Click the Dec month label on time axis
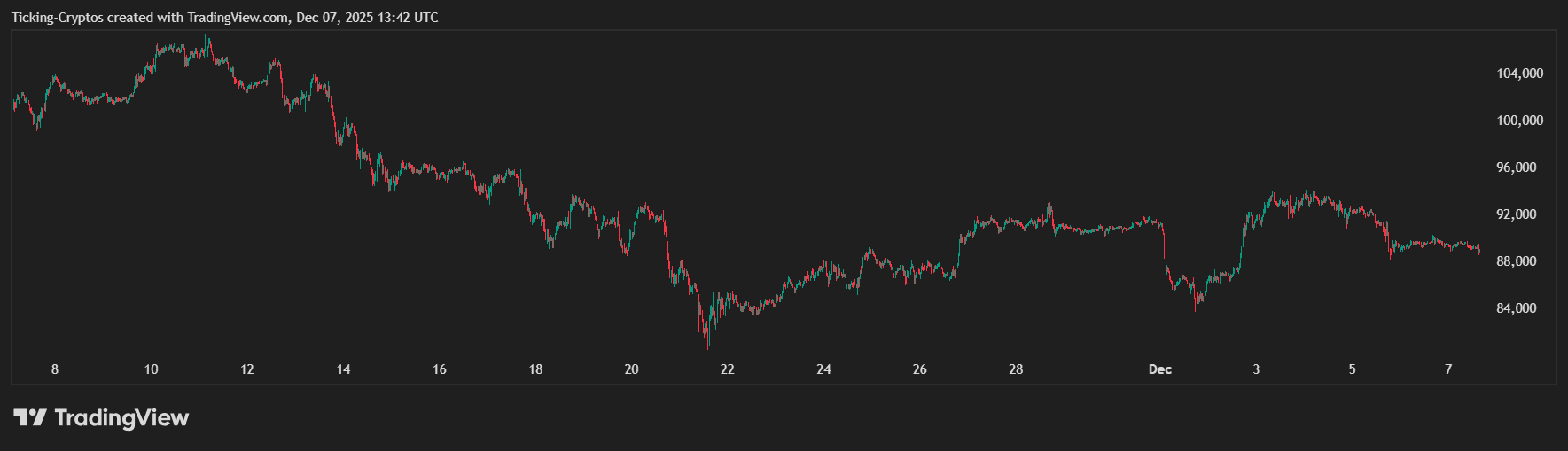Viewport: 1568px width, 451px height. [x=1159, y=369]
